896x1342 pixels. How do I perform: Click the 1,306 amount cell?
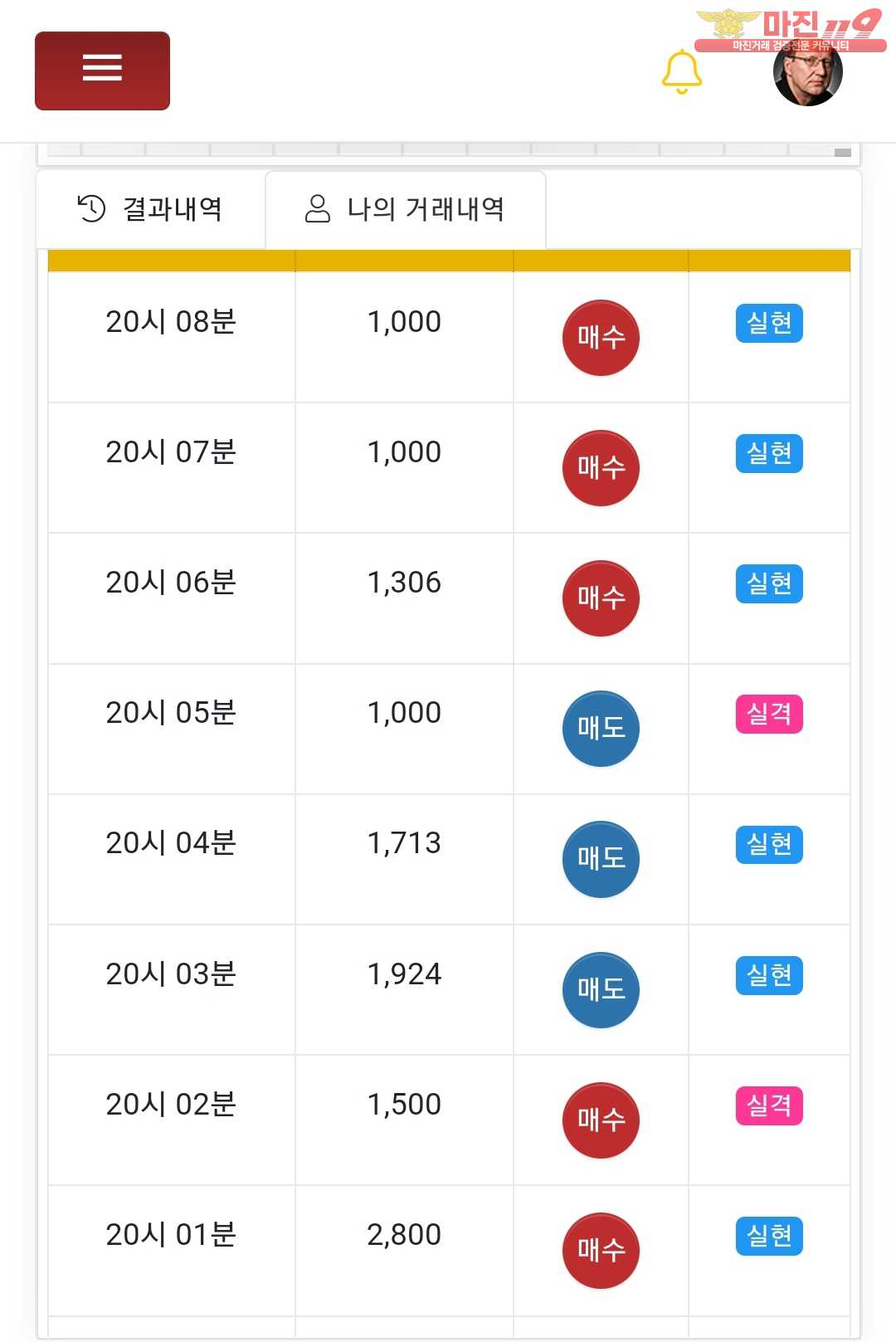pos(404,583)
